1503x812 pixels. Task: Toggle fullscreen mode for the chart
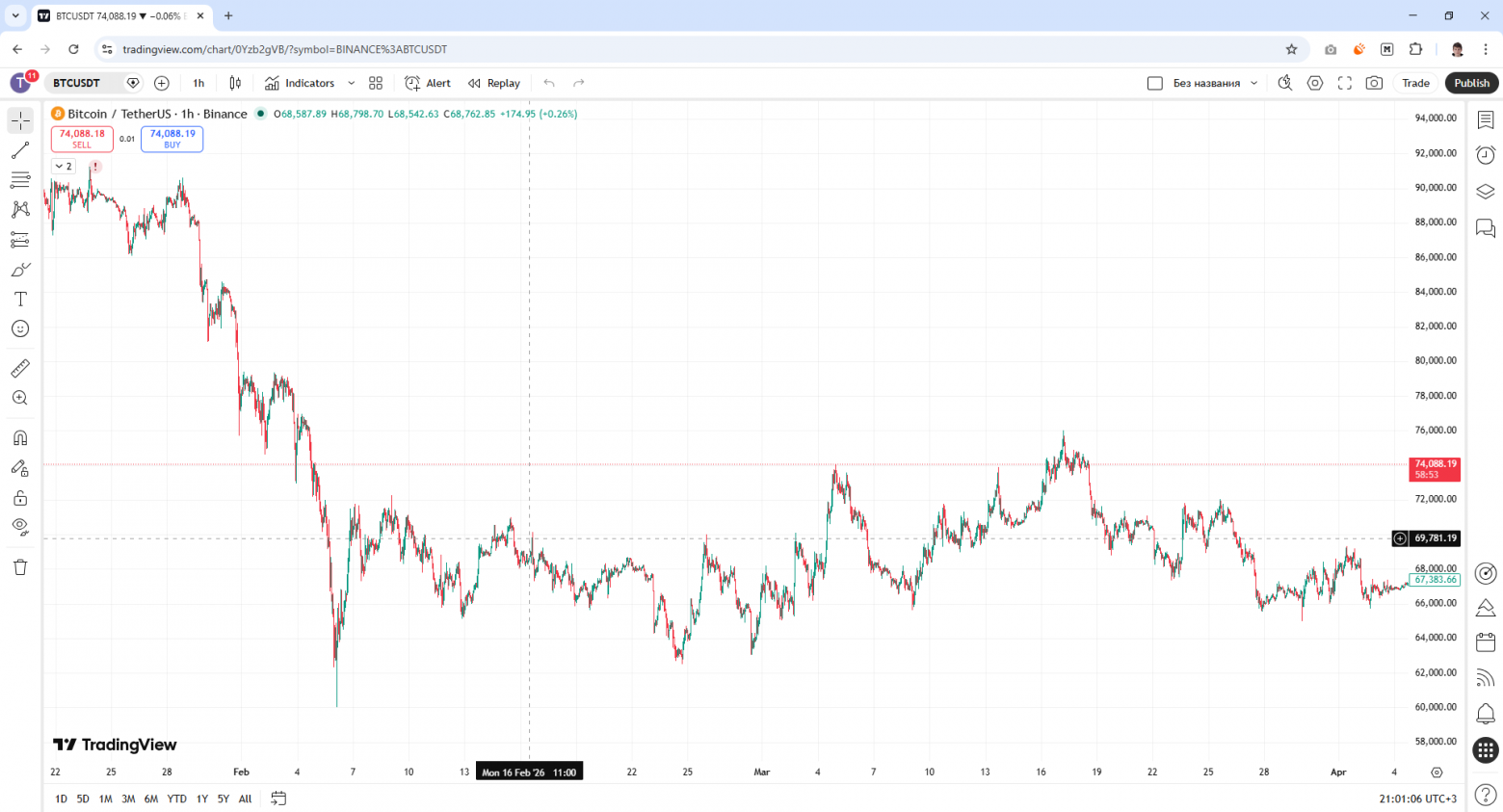(x=1345, y=83)
